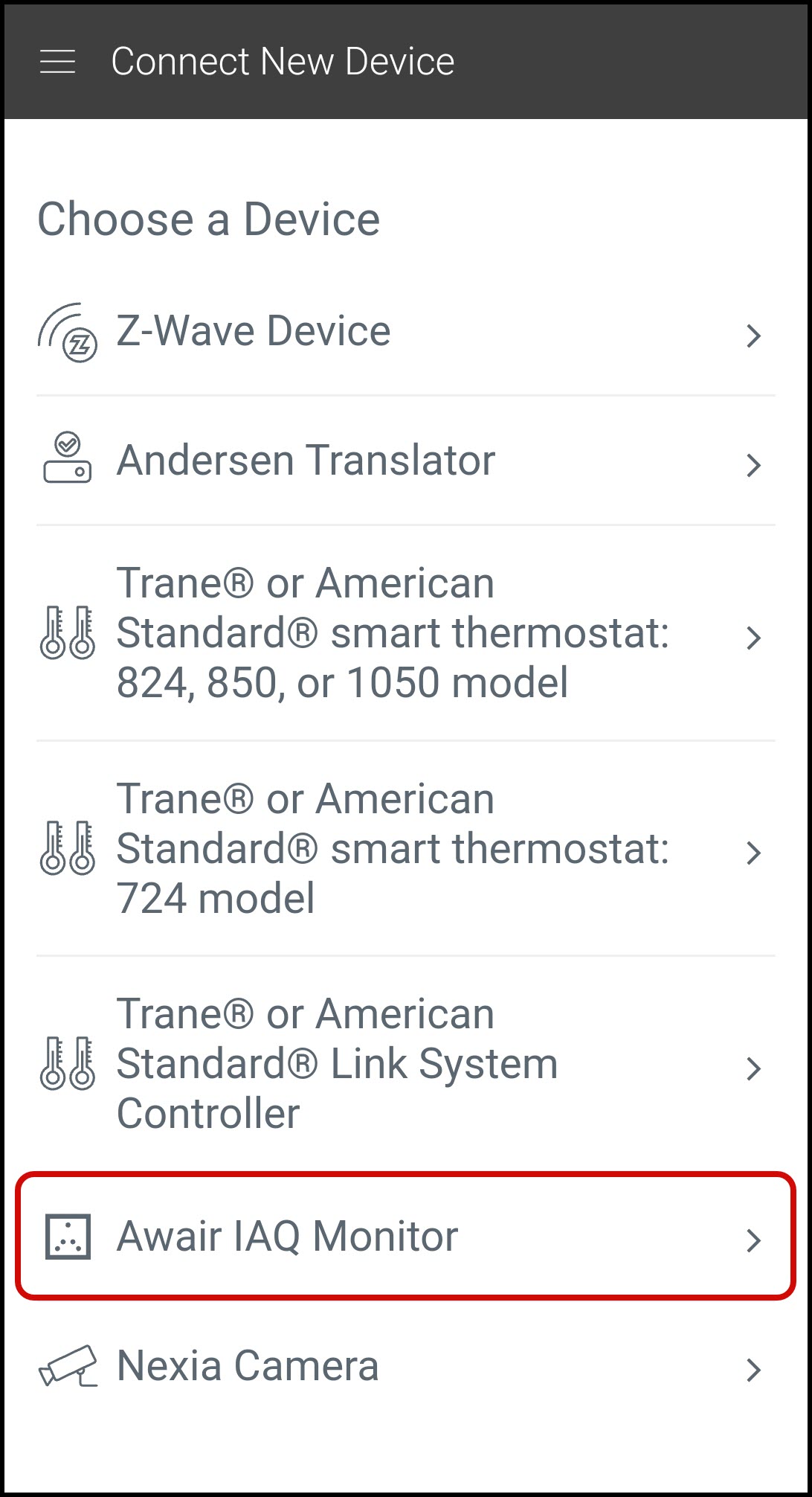
Task: Tap the Andersen Translator device icon
Action: coord(67,458)
